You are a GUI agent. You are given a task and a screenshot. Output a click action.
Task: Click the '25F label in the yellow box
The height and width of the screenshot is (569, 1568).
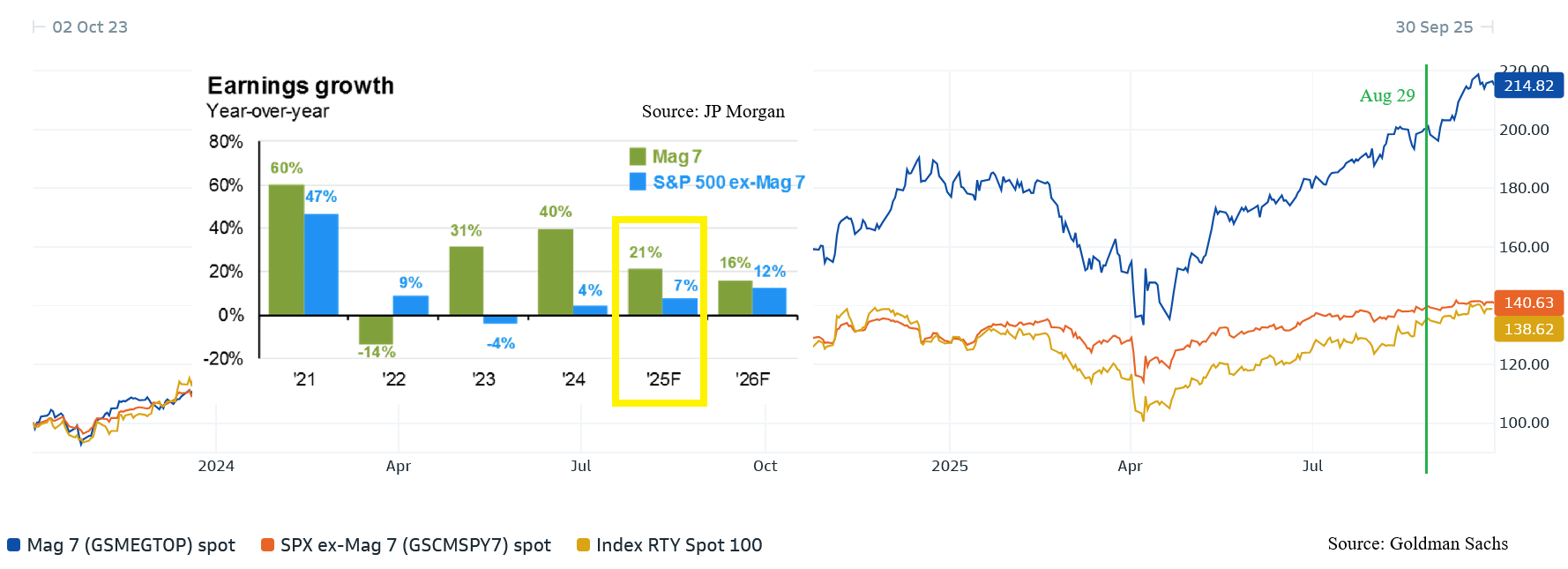pos(663,379)
